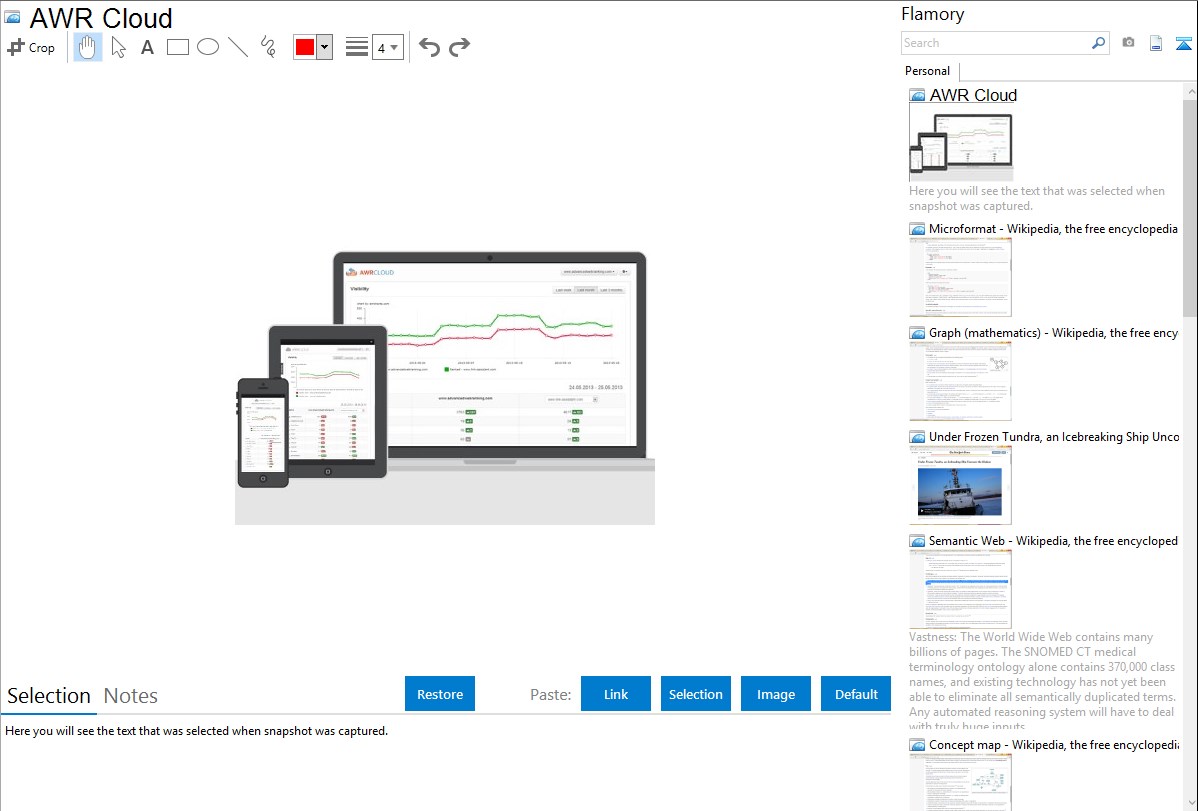The height and width of the screenshot is (811, 1198).
Task: Click the document page icon
Action: 1156,43
